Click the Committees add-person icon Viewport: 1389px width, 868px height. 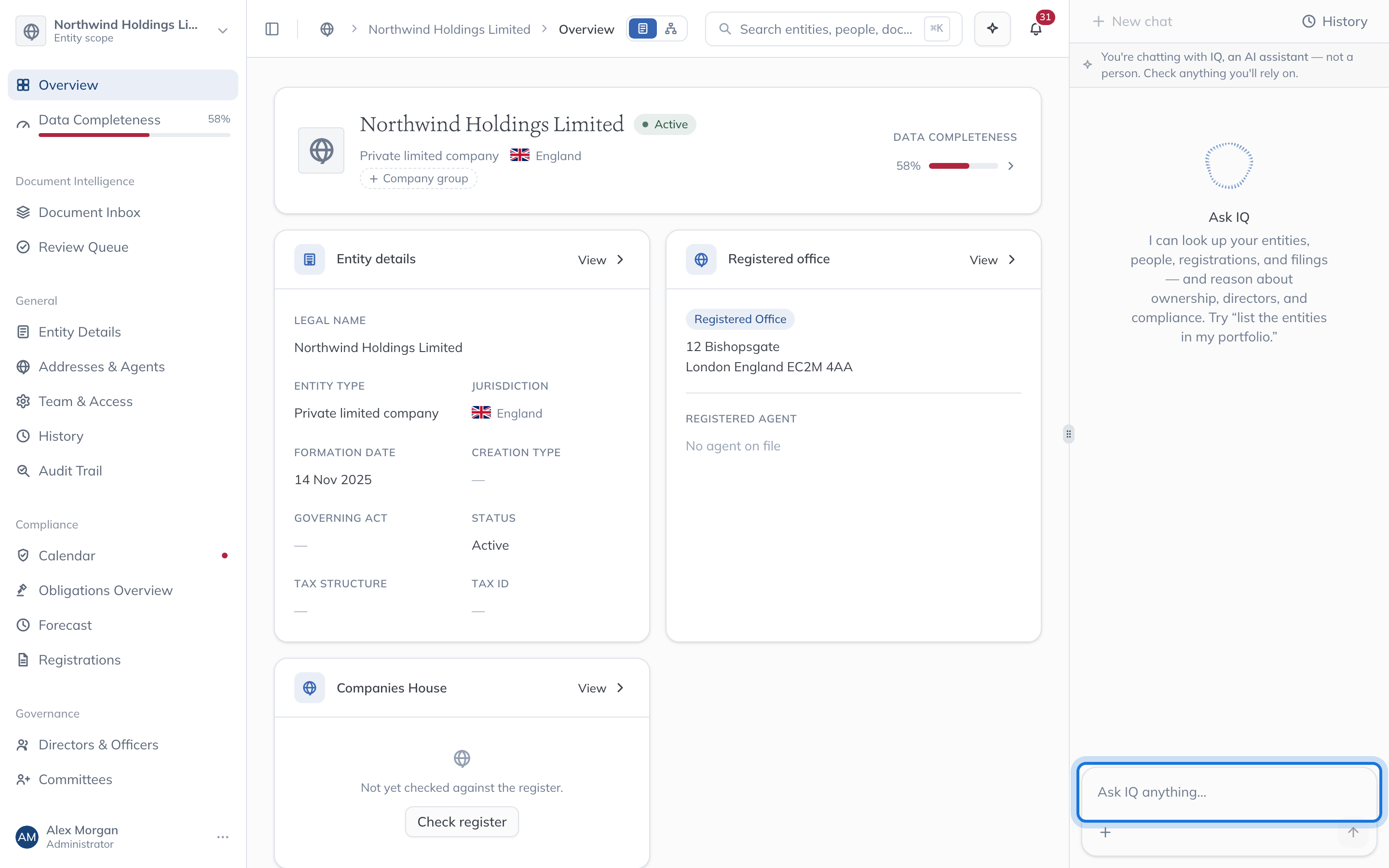(x=23, y=780)
